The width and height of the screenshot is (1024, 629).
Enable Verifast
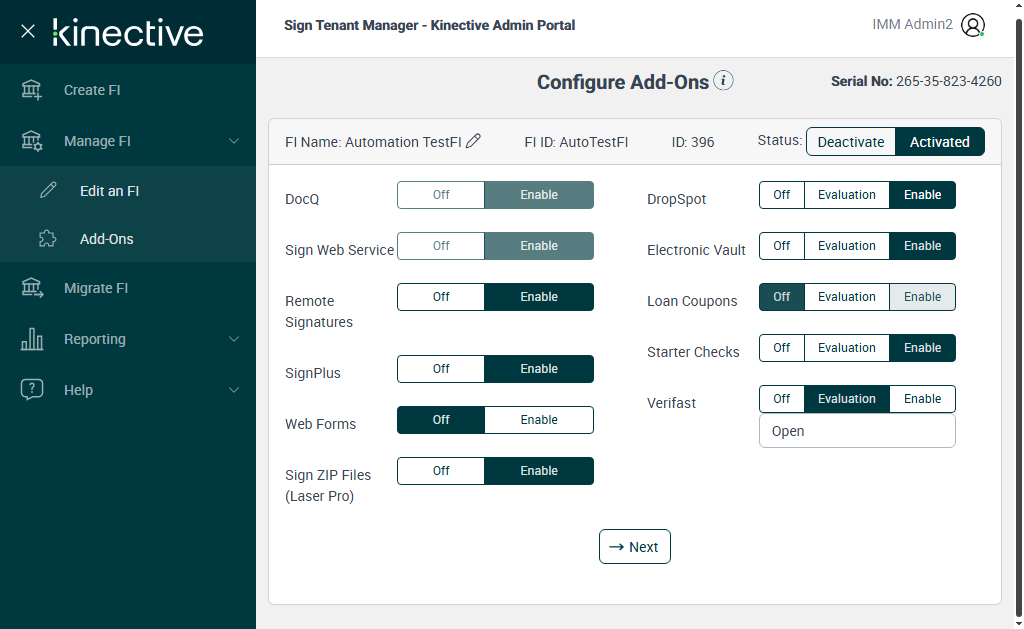tap(922, 398)
